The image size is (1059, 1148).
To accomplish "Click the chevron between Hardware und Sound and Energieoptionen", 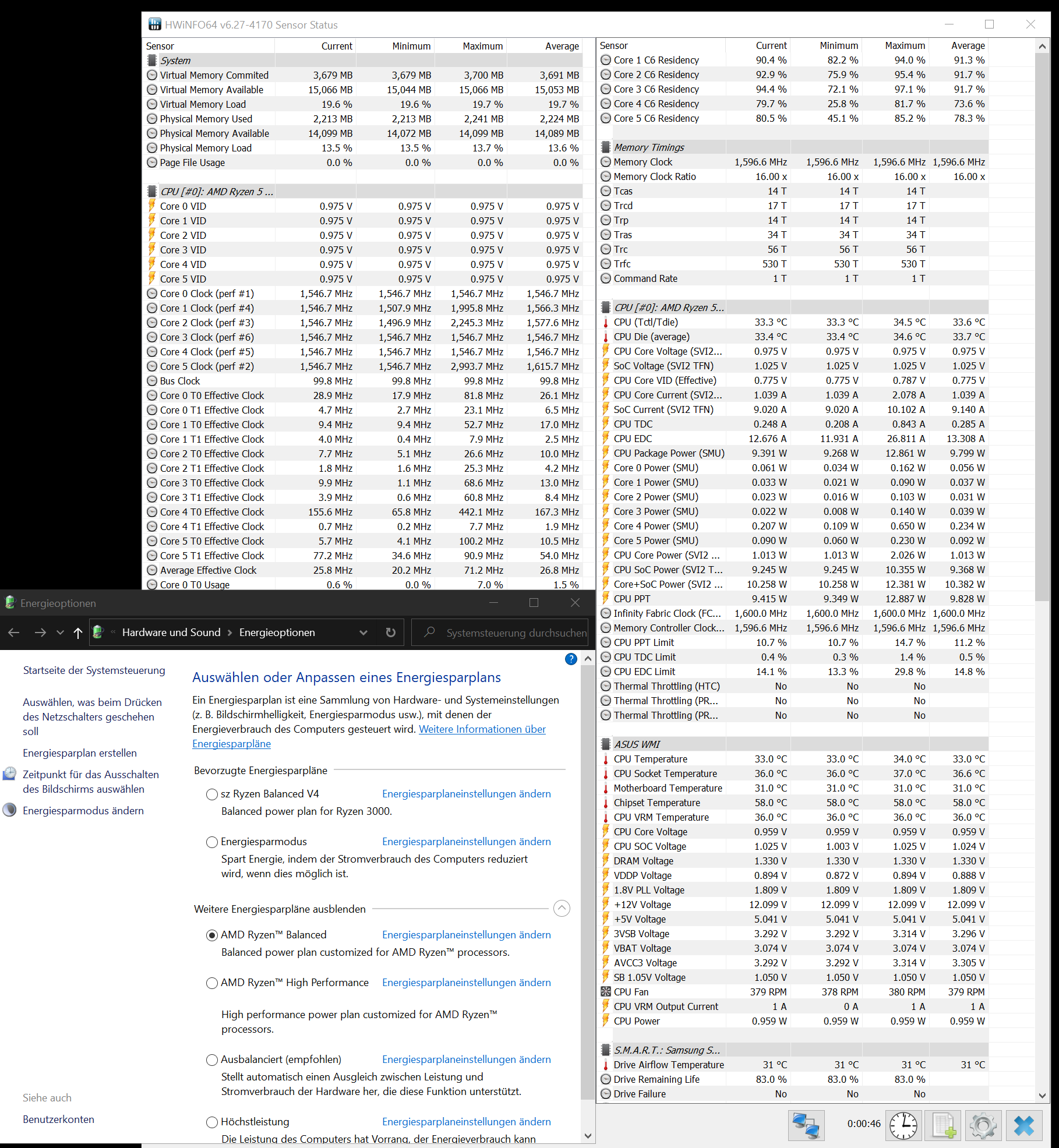I will tap(230, 633).
